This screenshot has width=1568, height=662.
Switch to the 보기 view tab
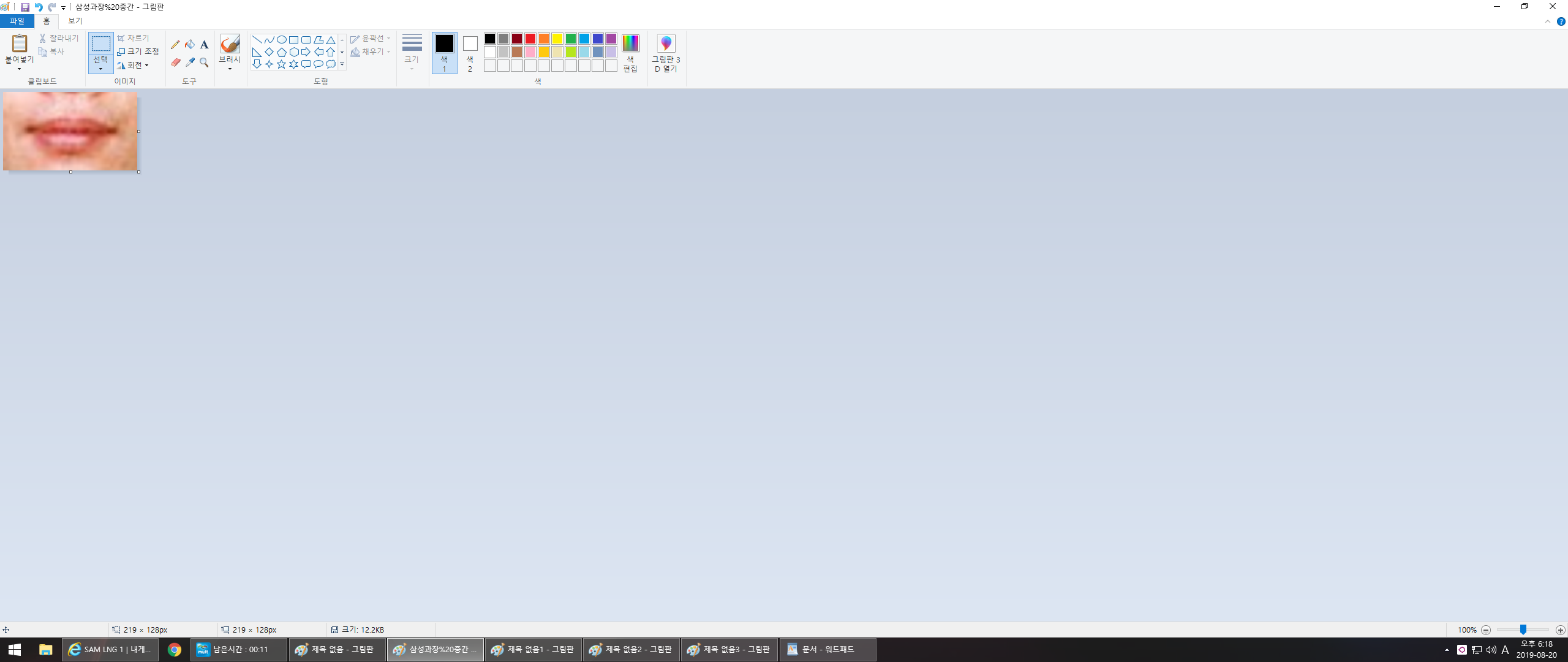point(75,21)
